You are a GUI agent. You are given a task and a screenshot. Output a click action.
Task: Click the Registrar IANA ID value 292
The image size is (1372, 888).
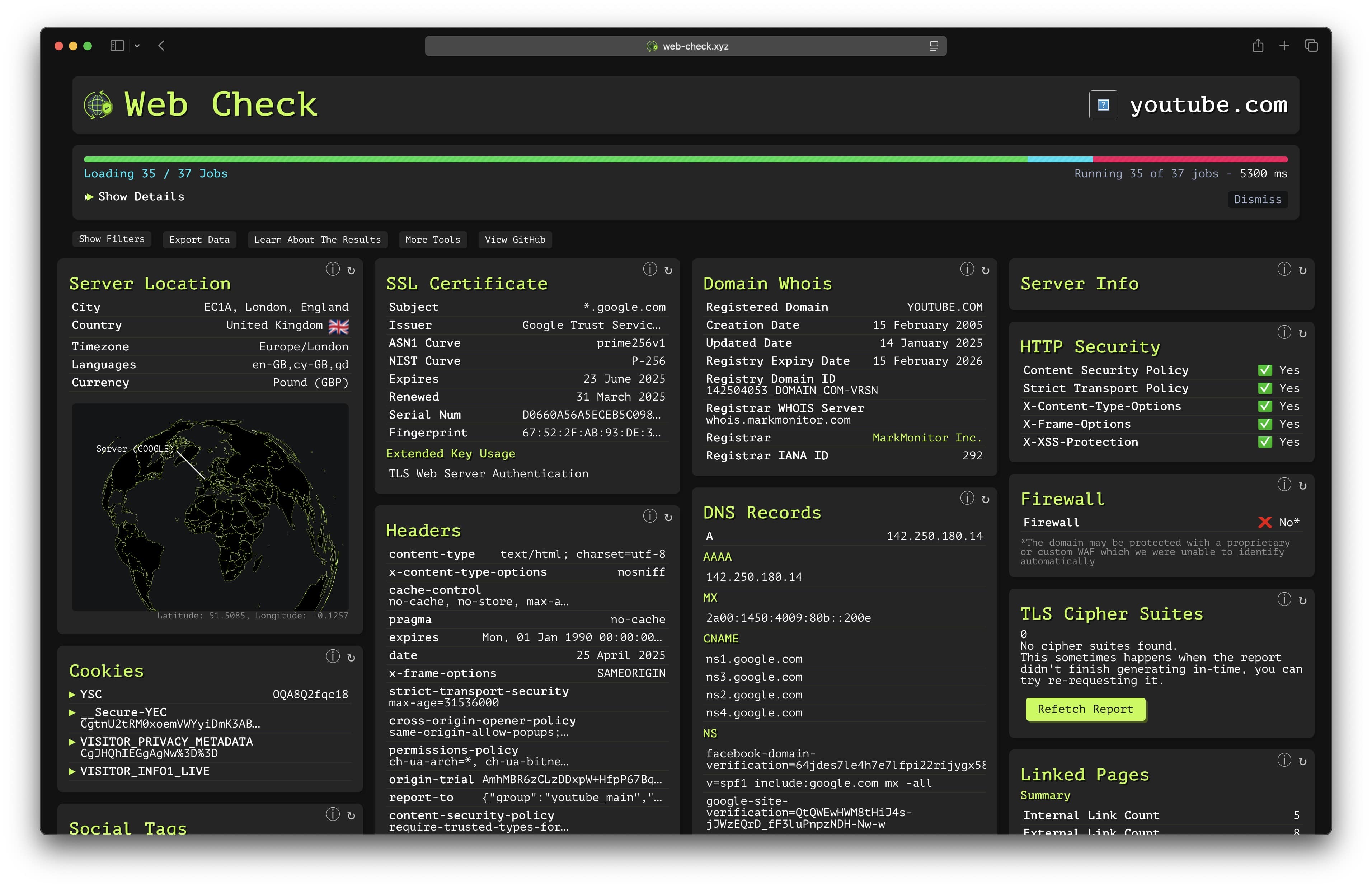pos(972,455)
